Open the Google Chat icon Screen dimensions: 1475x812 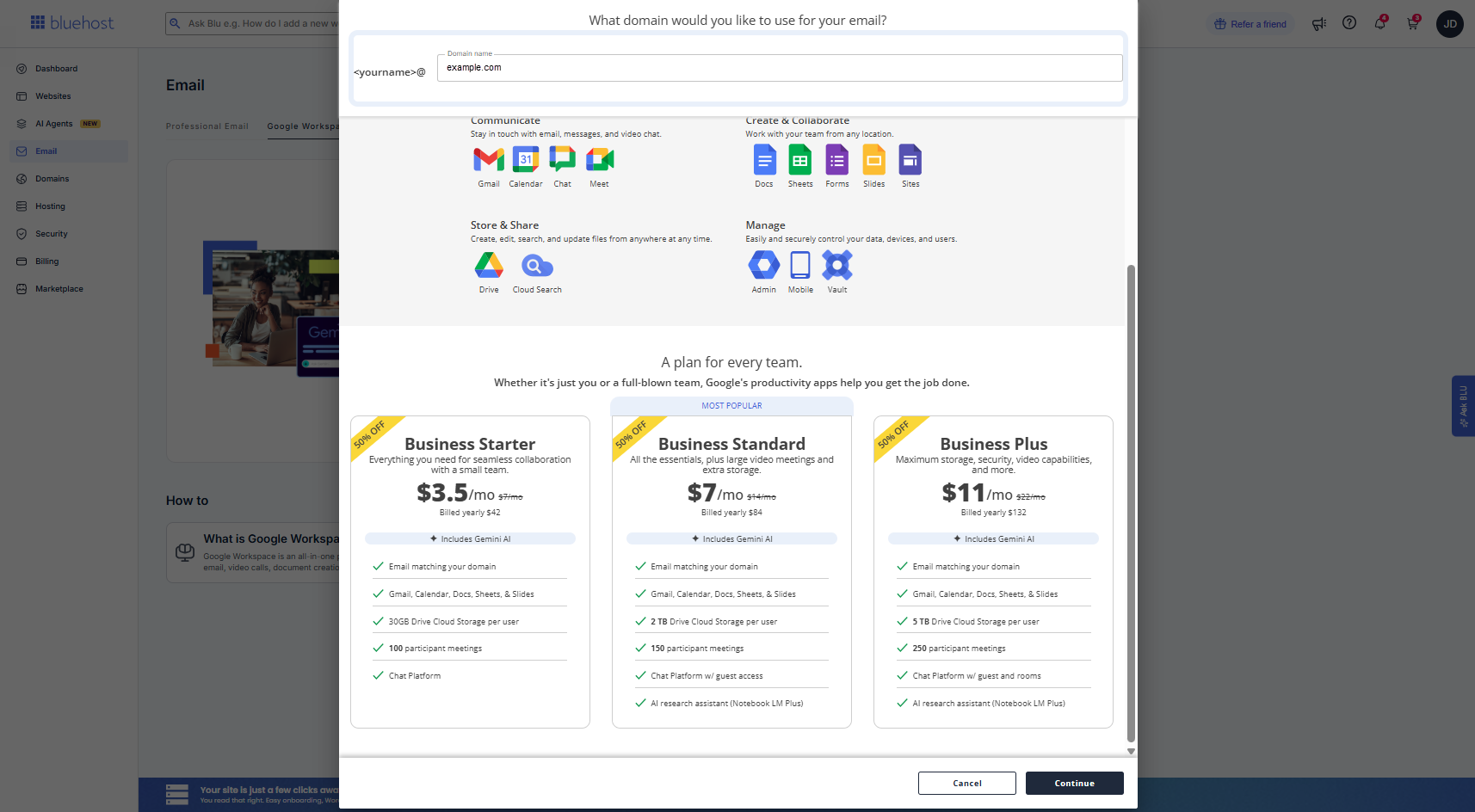click(x=563, y=159)
